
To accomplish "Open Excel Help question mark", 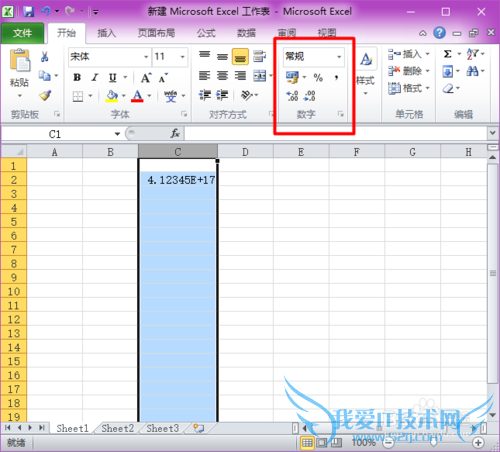I will 439,33.
